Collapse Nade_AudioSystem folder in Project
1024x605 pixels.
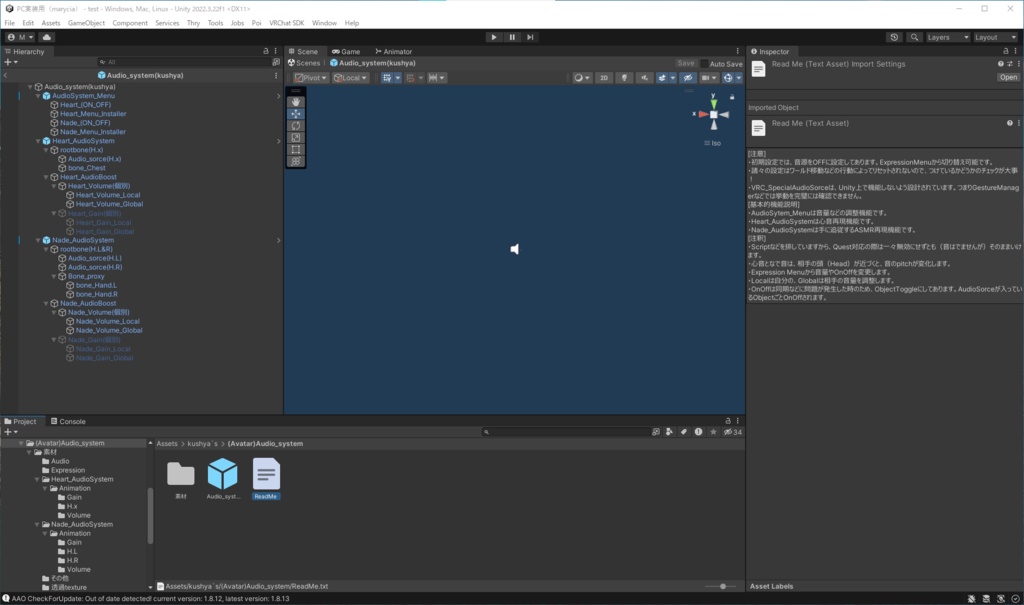[x=37, y=525]
